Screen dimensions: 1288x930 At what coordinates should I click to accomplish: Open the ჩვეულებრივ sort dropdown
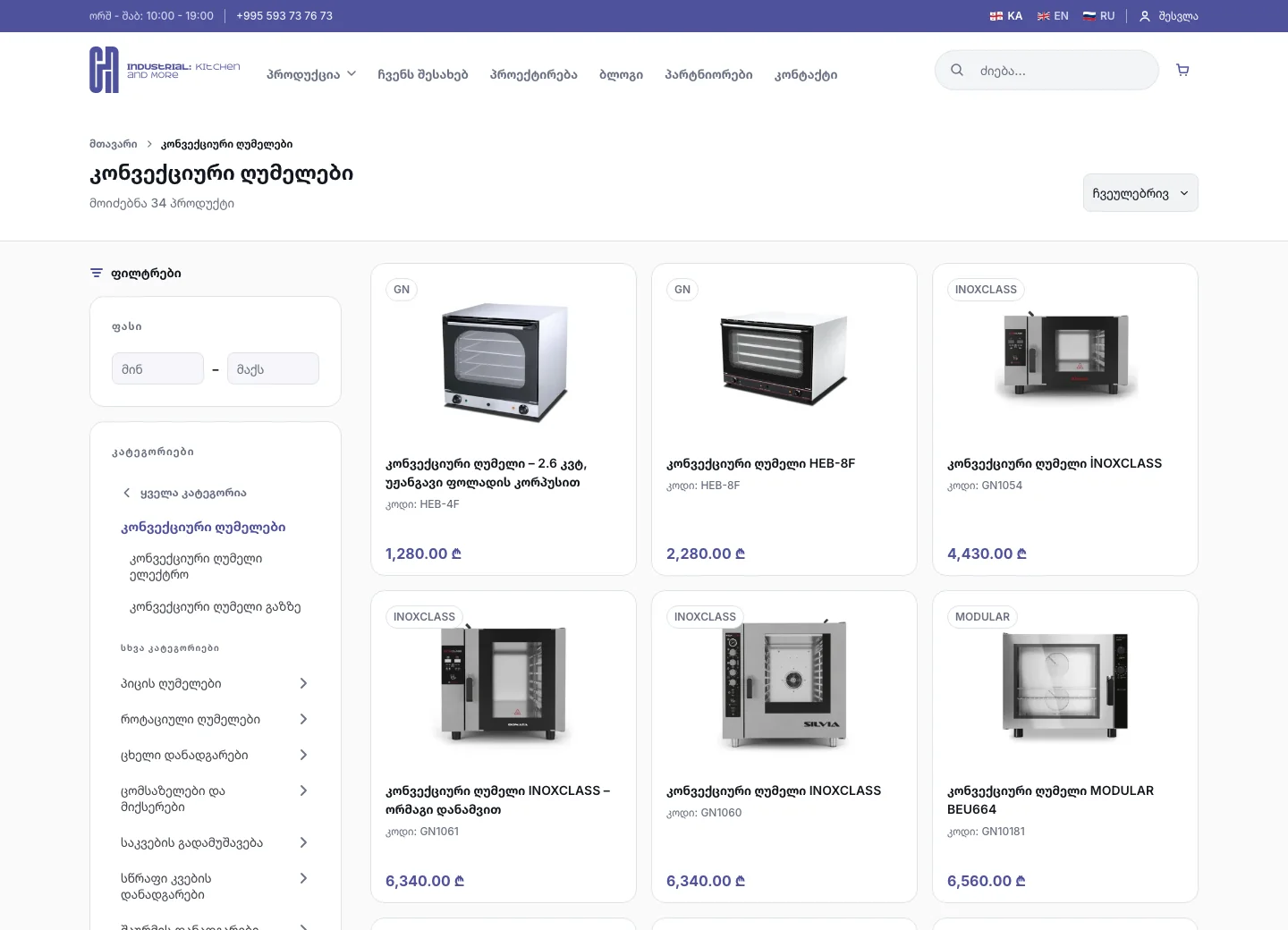click(1140, 193)
